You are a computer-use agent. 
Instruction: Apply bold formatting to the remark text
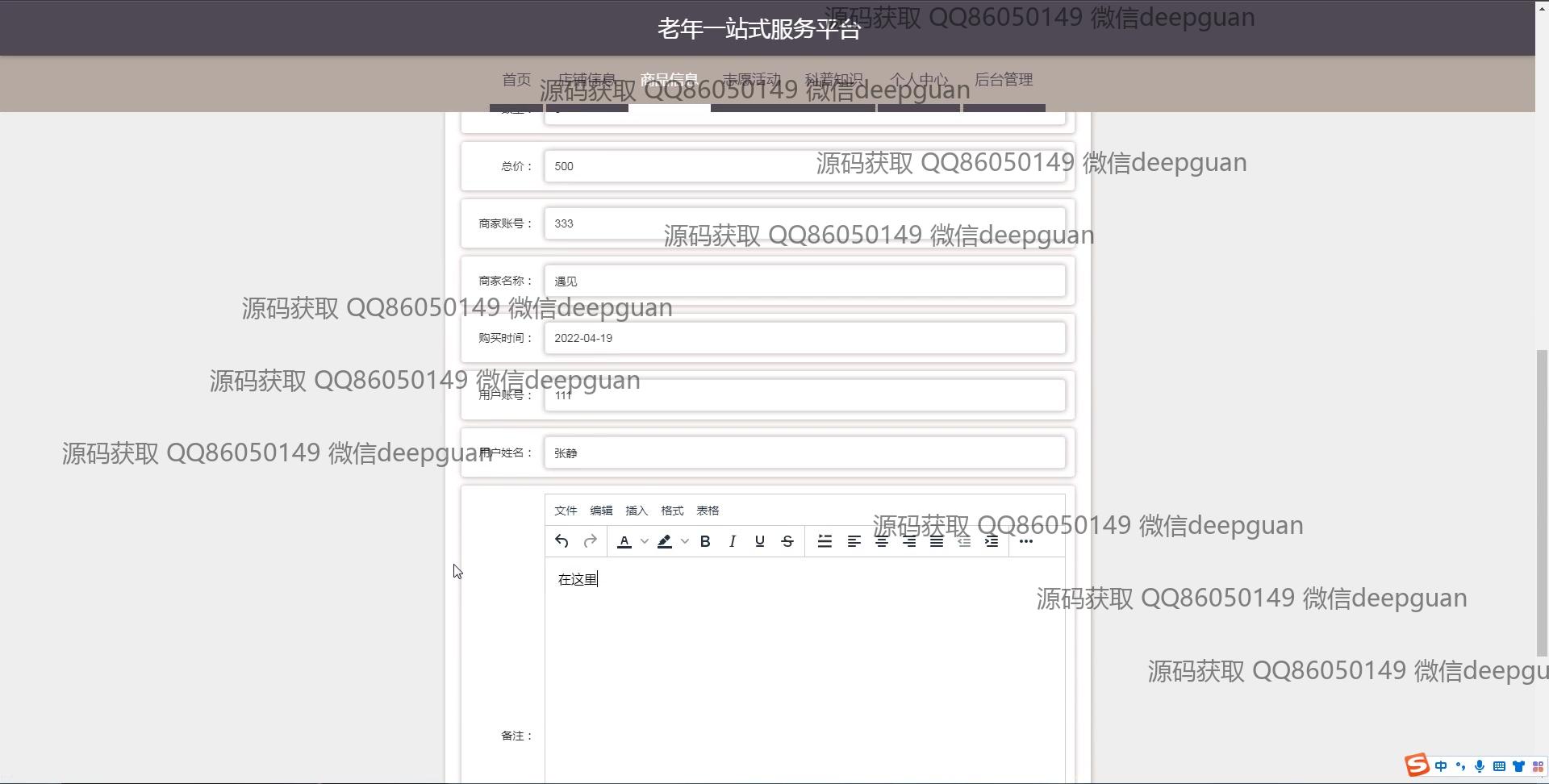pyautogui.click(x=705, y=541)
